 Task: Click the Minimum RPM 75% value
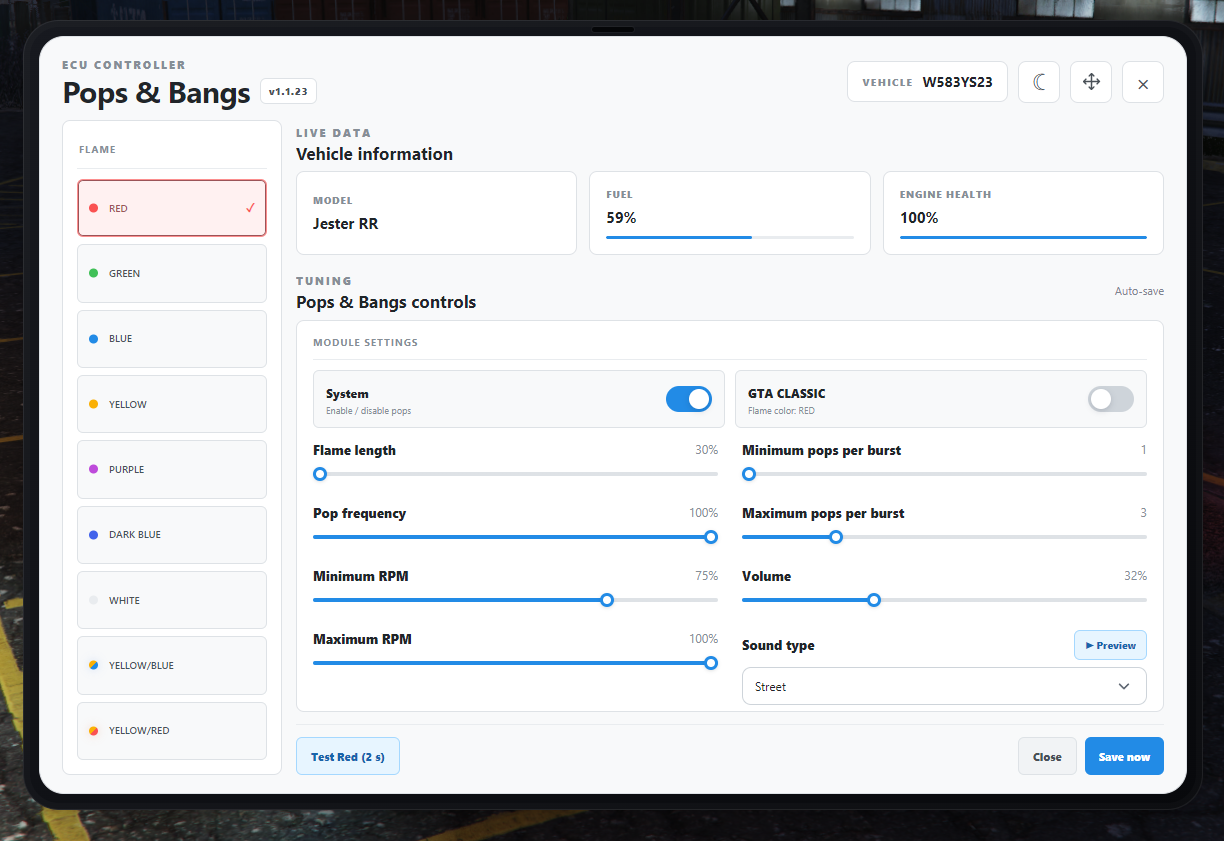coord(706,576)
